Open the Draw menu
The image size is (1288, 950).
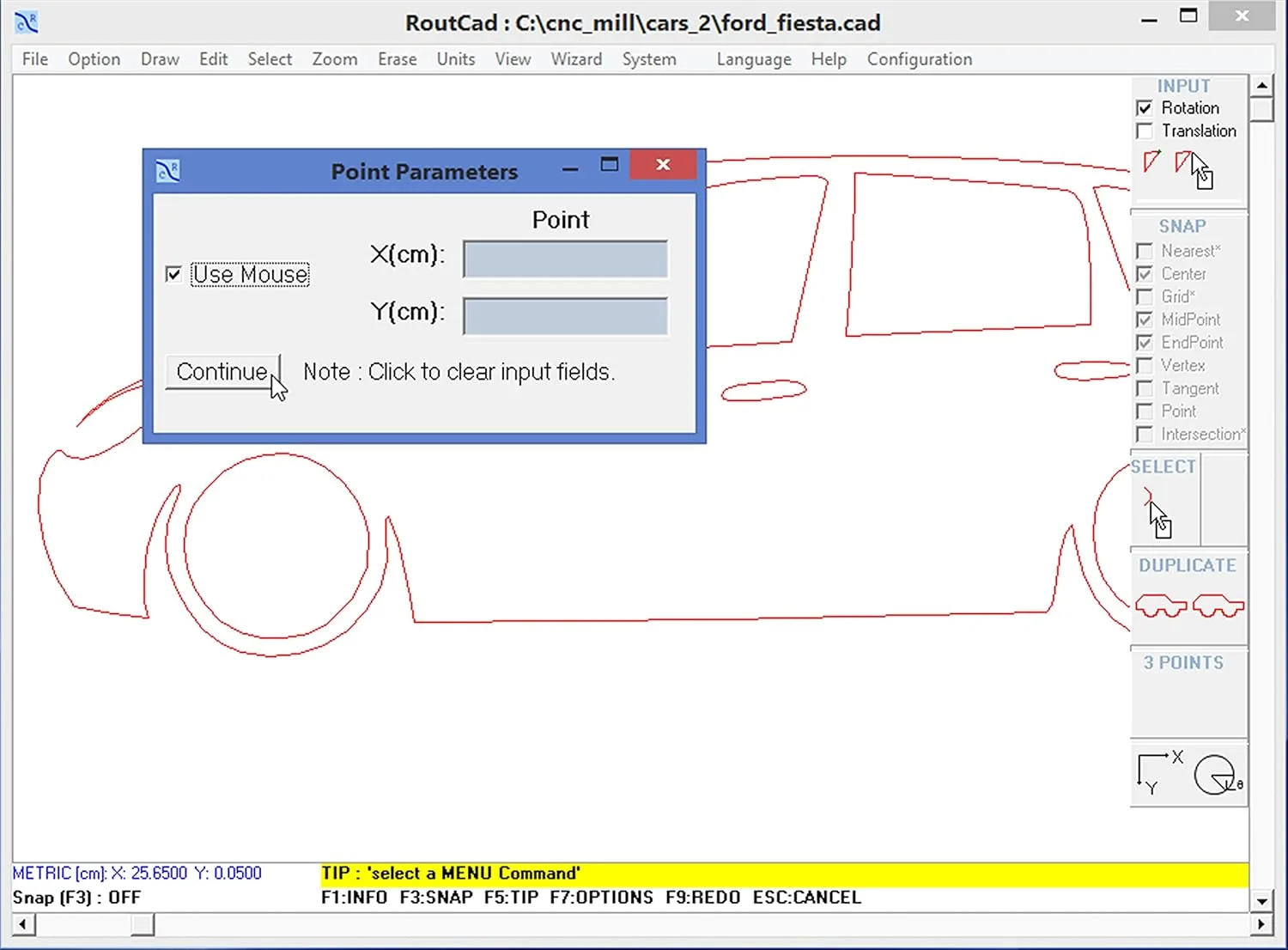160,58
